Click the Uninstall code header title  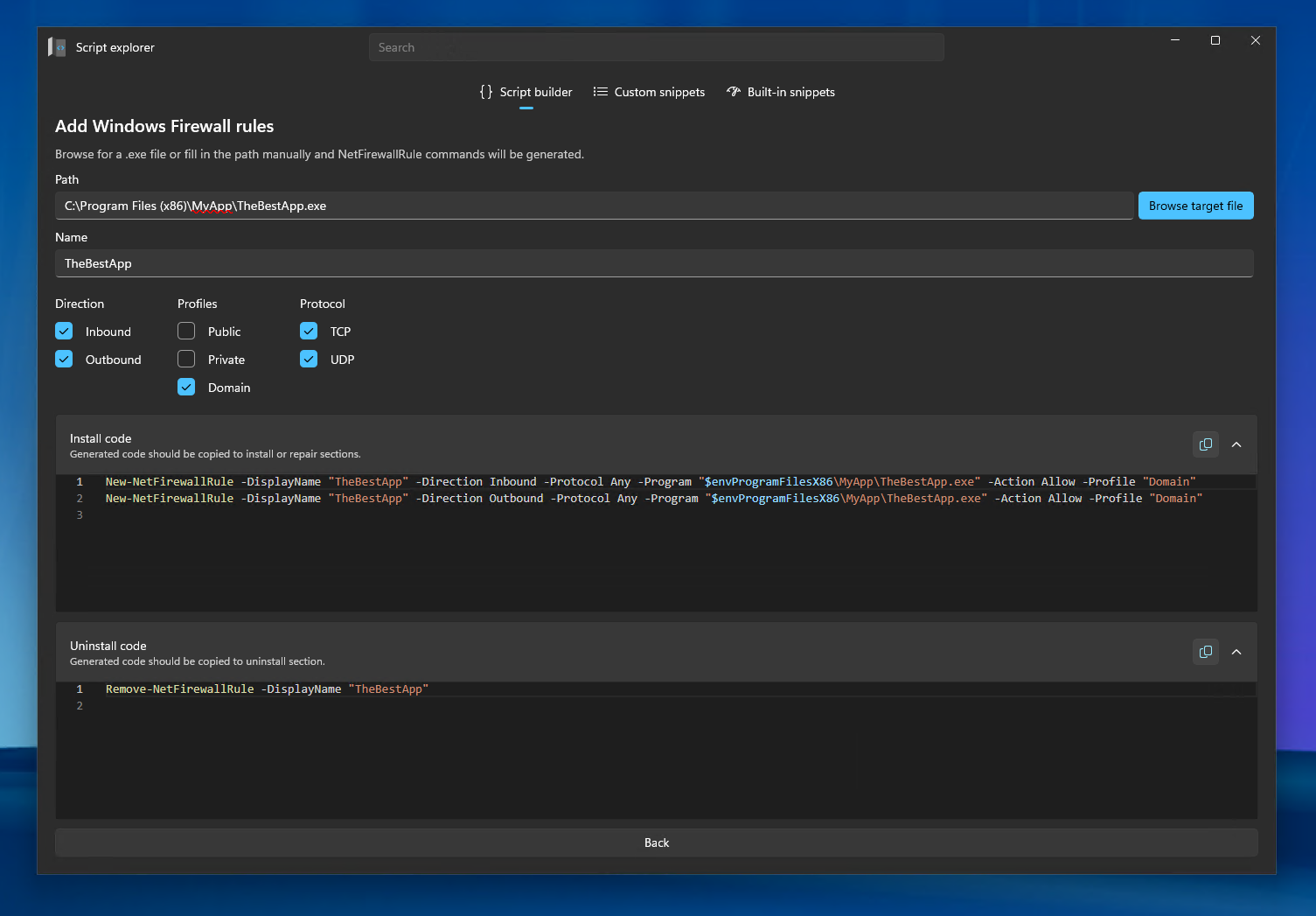click(x=108, y=646)
